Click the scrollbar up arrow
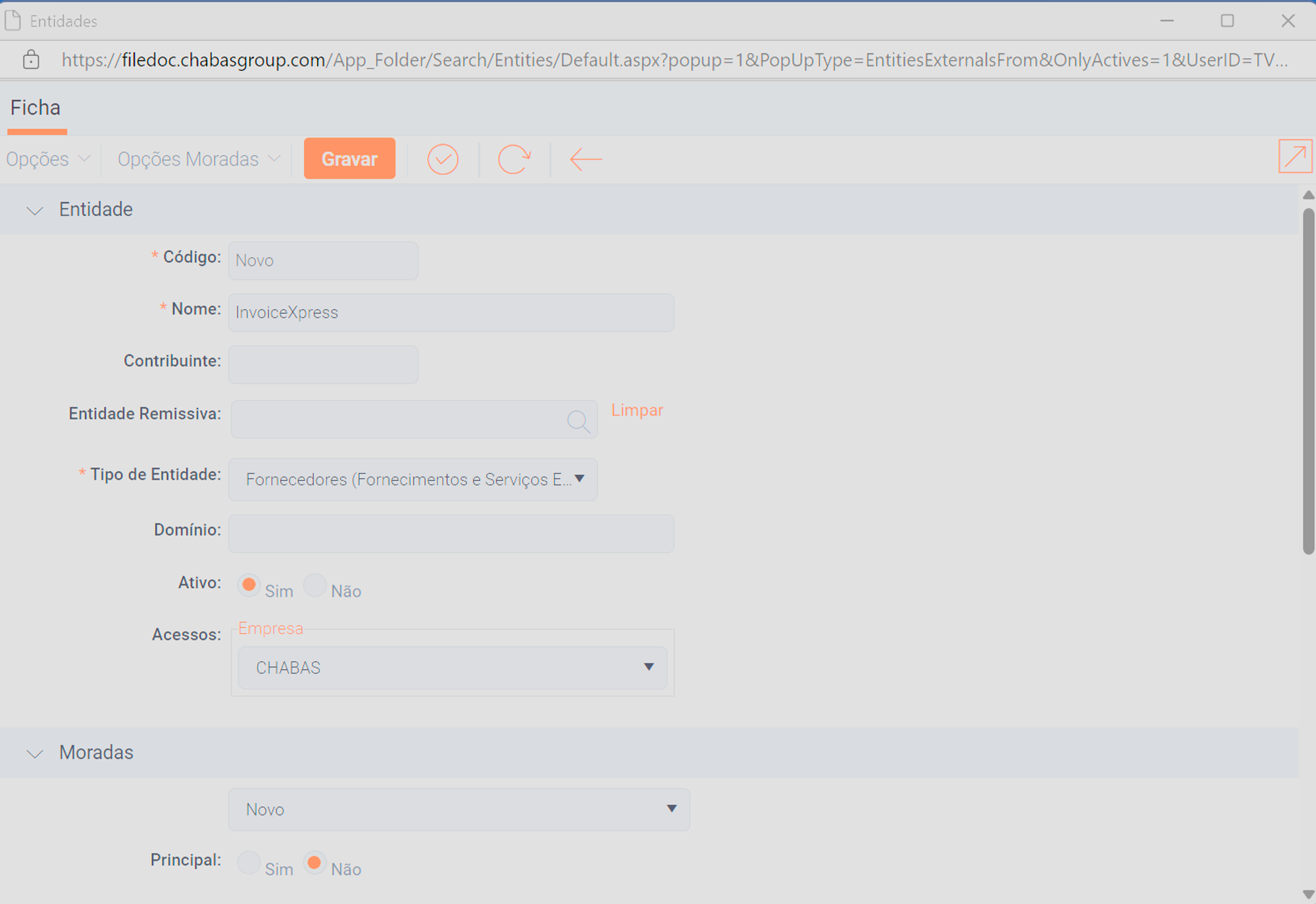Image resolution: width=1316 pixels, height=904 pixels. [x=1308, y=195]
